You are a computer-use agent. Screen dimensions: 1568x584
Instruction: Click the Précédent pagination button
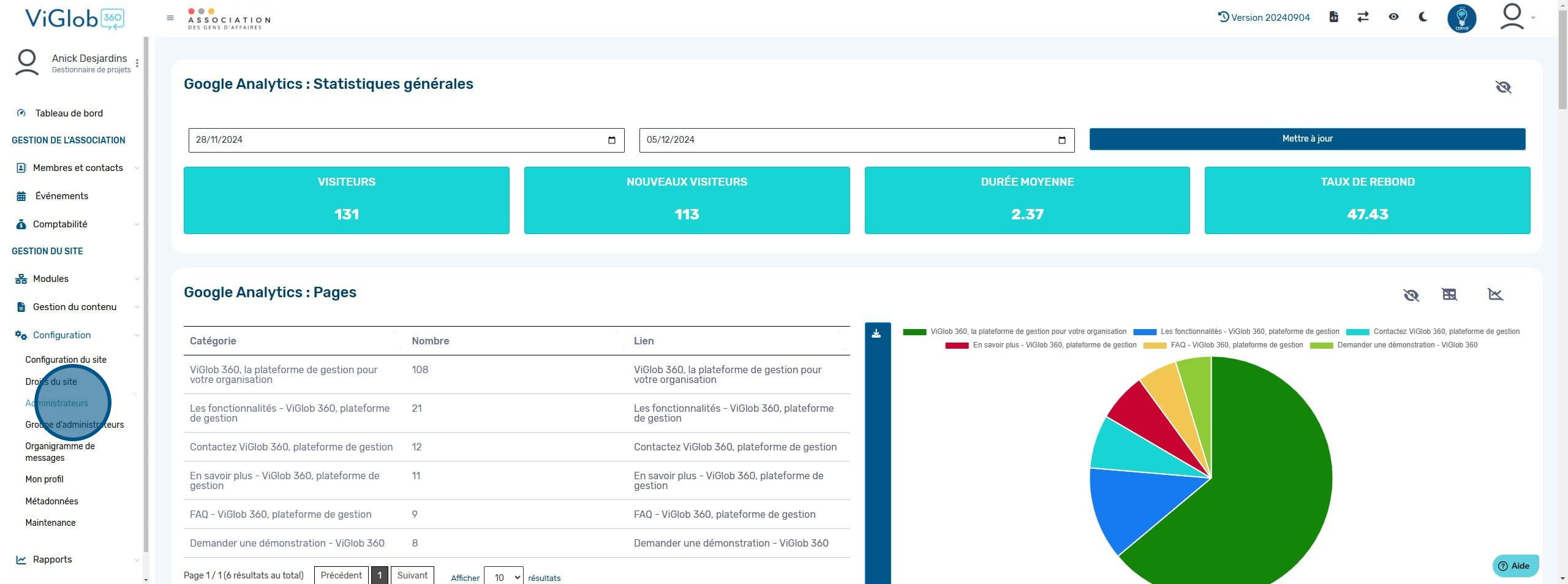341,575
